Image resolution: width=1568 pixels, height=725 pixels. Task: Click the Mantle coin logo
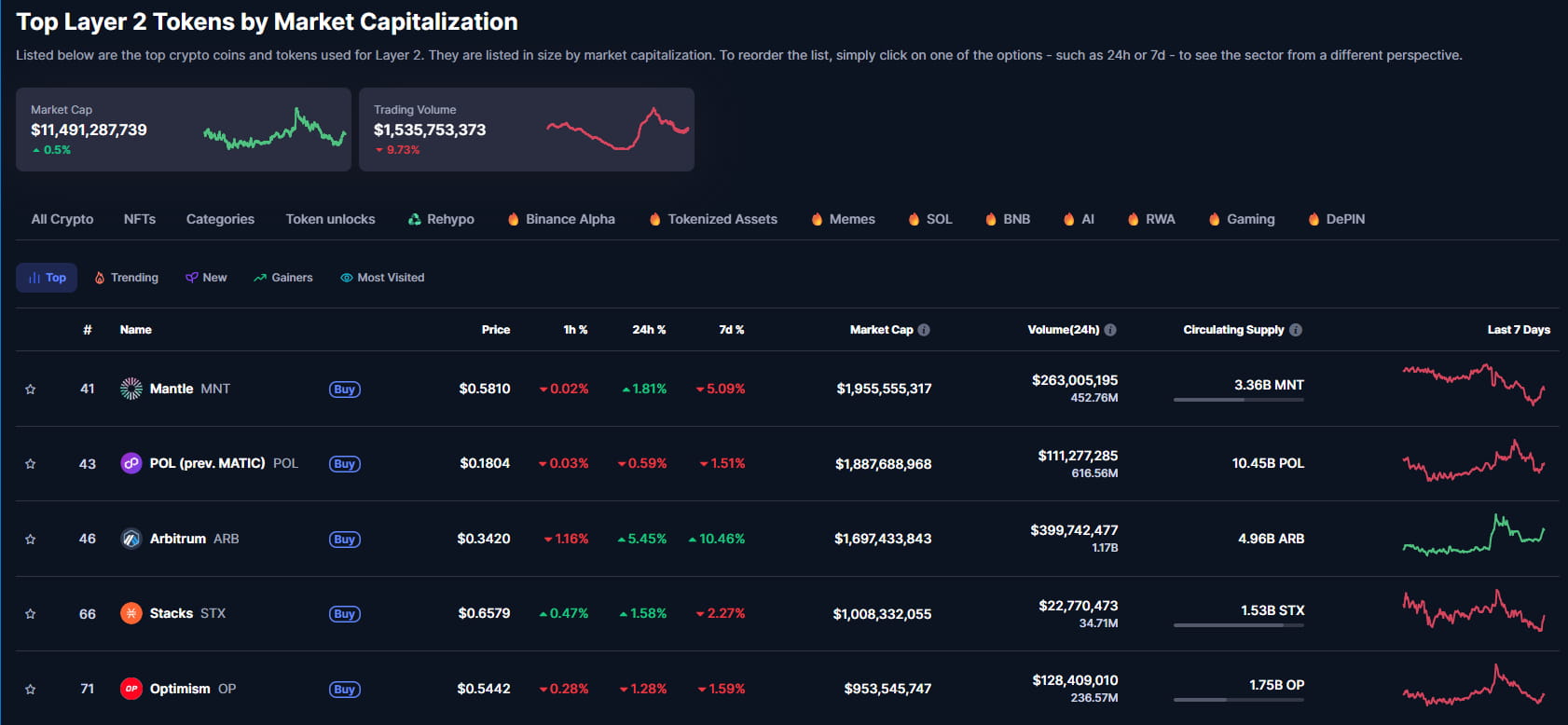[131, 389]
